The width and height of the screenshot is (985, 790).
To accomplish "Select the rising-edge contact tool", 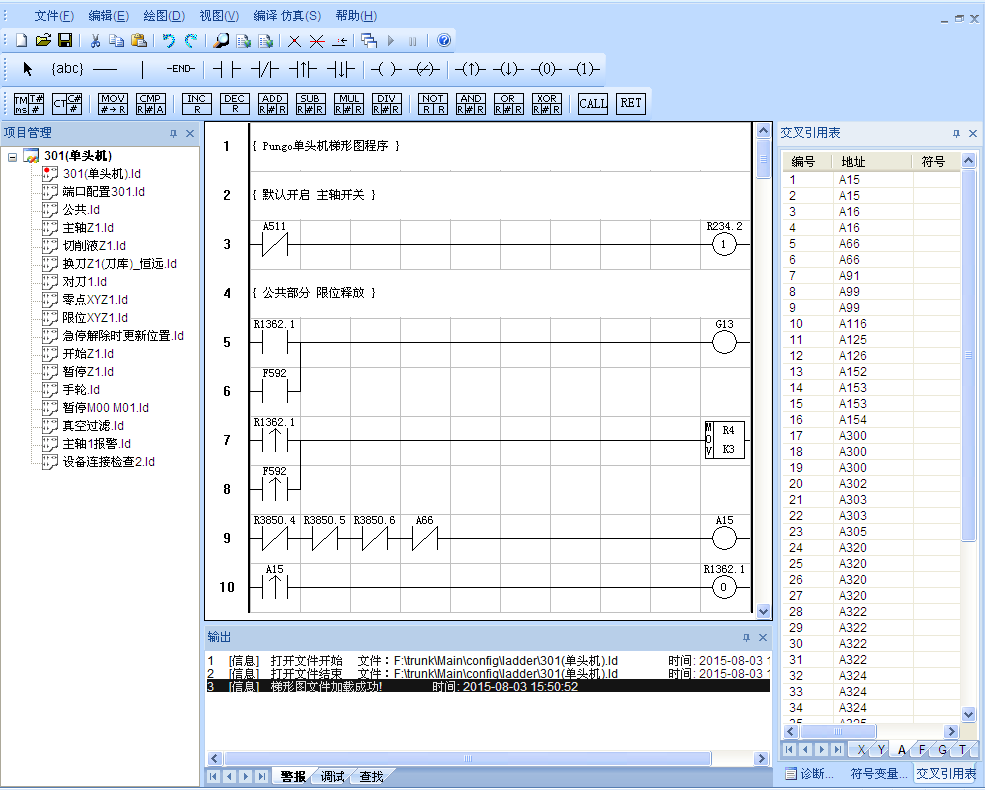I will pyautogui.click(x=302, y=69).
